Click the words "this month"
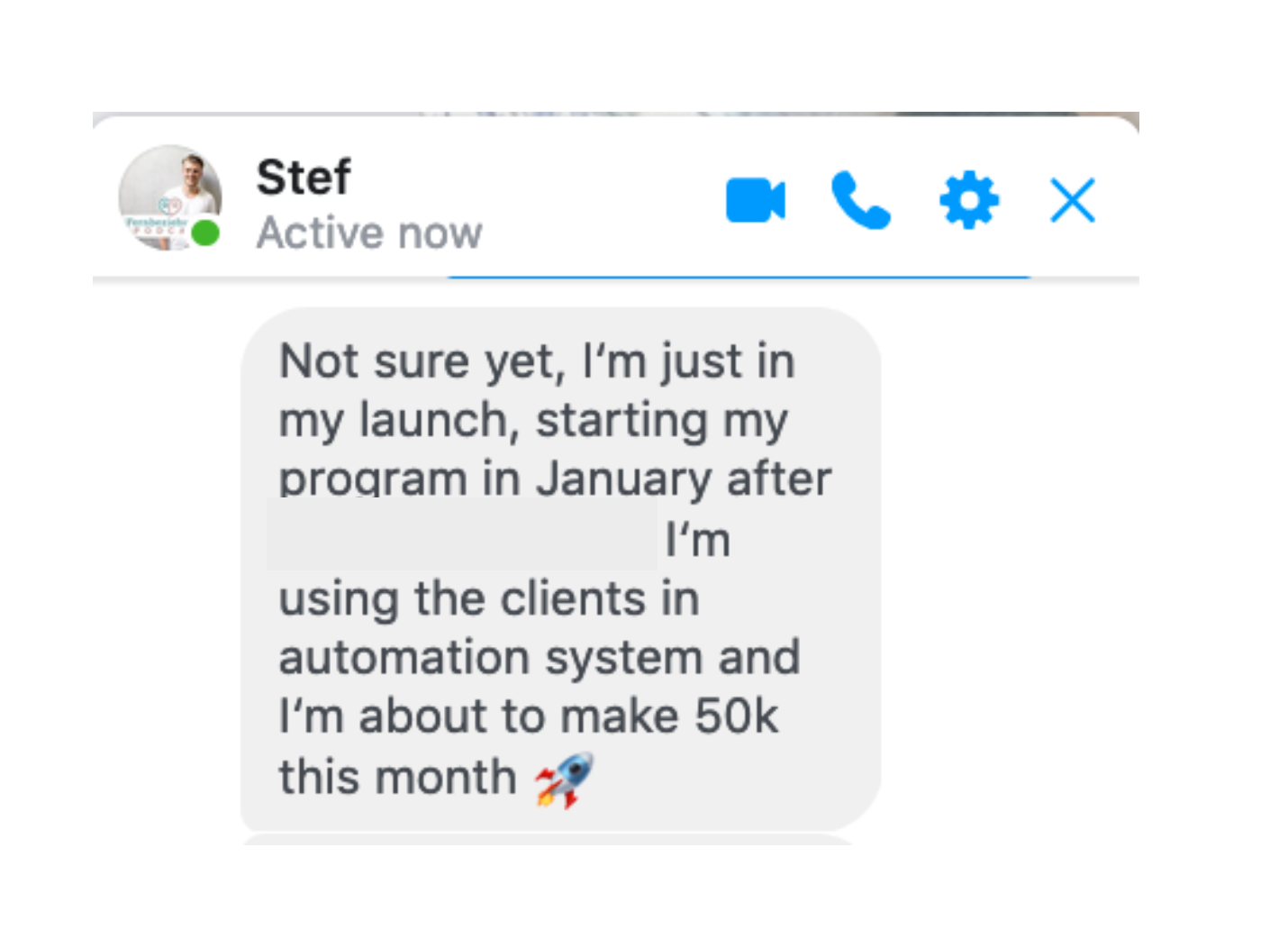This screenshot has width=1288, height=948. (397, 777)
